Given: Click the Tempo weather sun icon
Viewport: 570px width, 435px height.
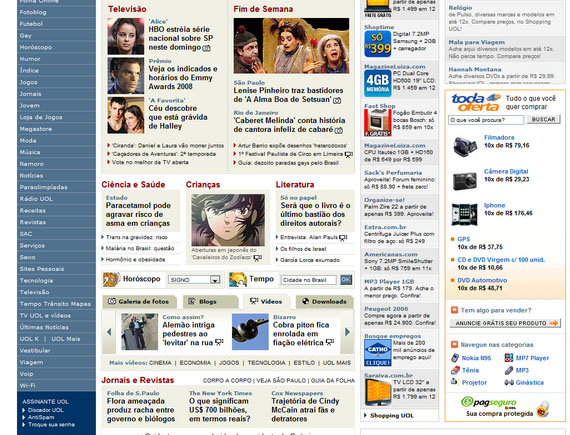Looking at the screenshot, I should (238, 279).
